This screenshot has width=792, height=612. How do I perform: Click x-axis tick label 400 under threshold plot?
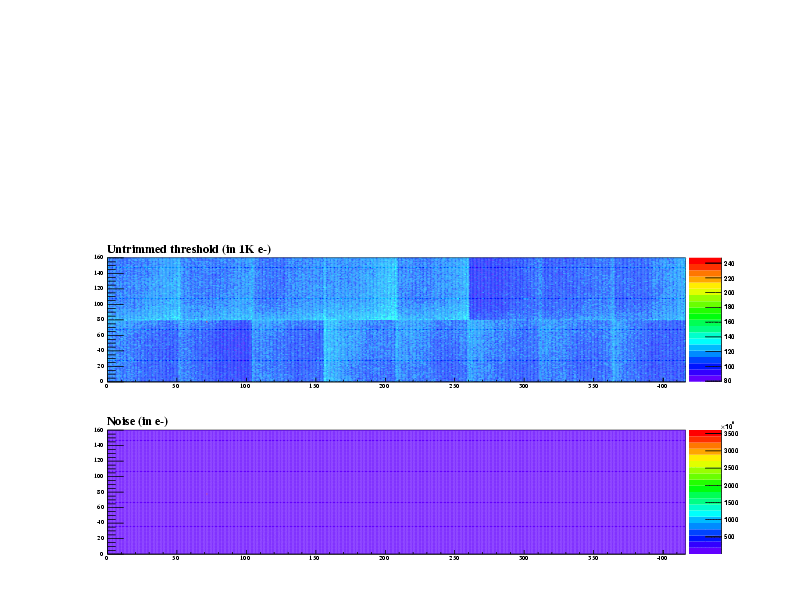pyautogui.click(x=662, y=386)
